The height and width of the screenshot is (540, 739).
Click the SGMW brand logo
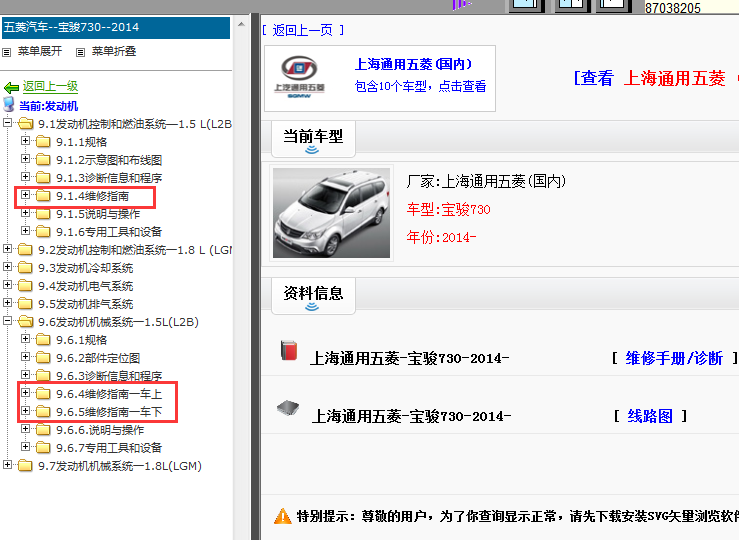click(x=299, y=77)
